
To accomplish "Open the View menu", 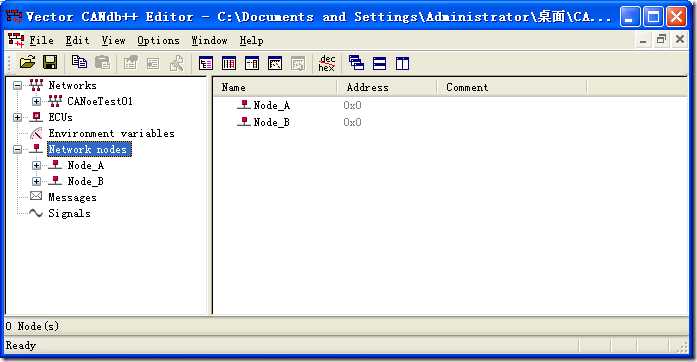I will pos(113,40).
